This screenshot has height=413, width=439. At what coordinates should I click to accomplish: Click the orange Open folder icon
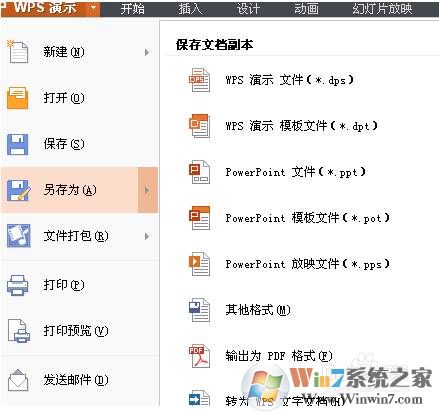18,98
